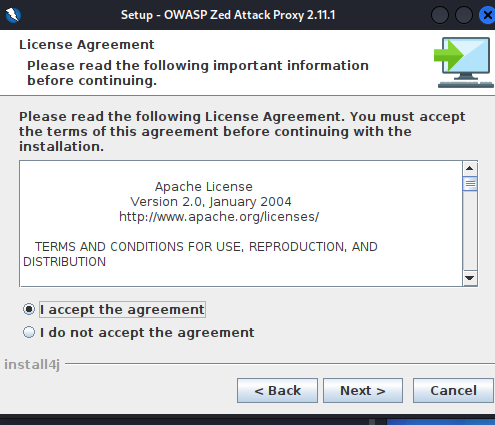Close the Setup window with X
Viewport: 495px width, 425px height.
pos(487,15)
